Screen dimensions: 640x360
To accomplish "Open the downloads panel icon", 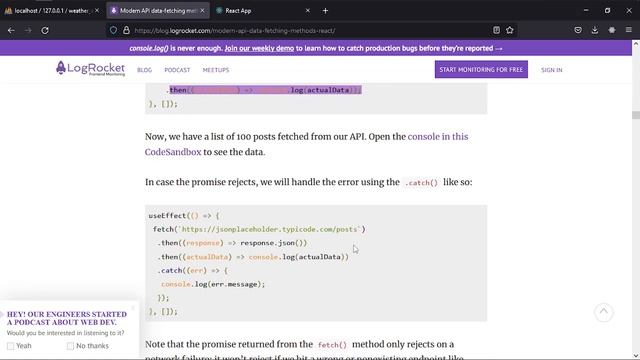I will click(595, 30).
